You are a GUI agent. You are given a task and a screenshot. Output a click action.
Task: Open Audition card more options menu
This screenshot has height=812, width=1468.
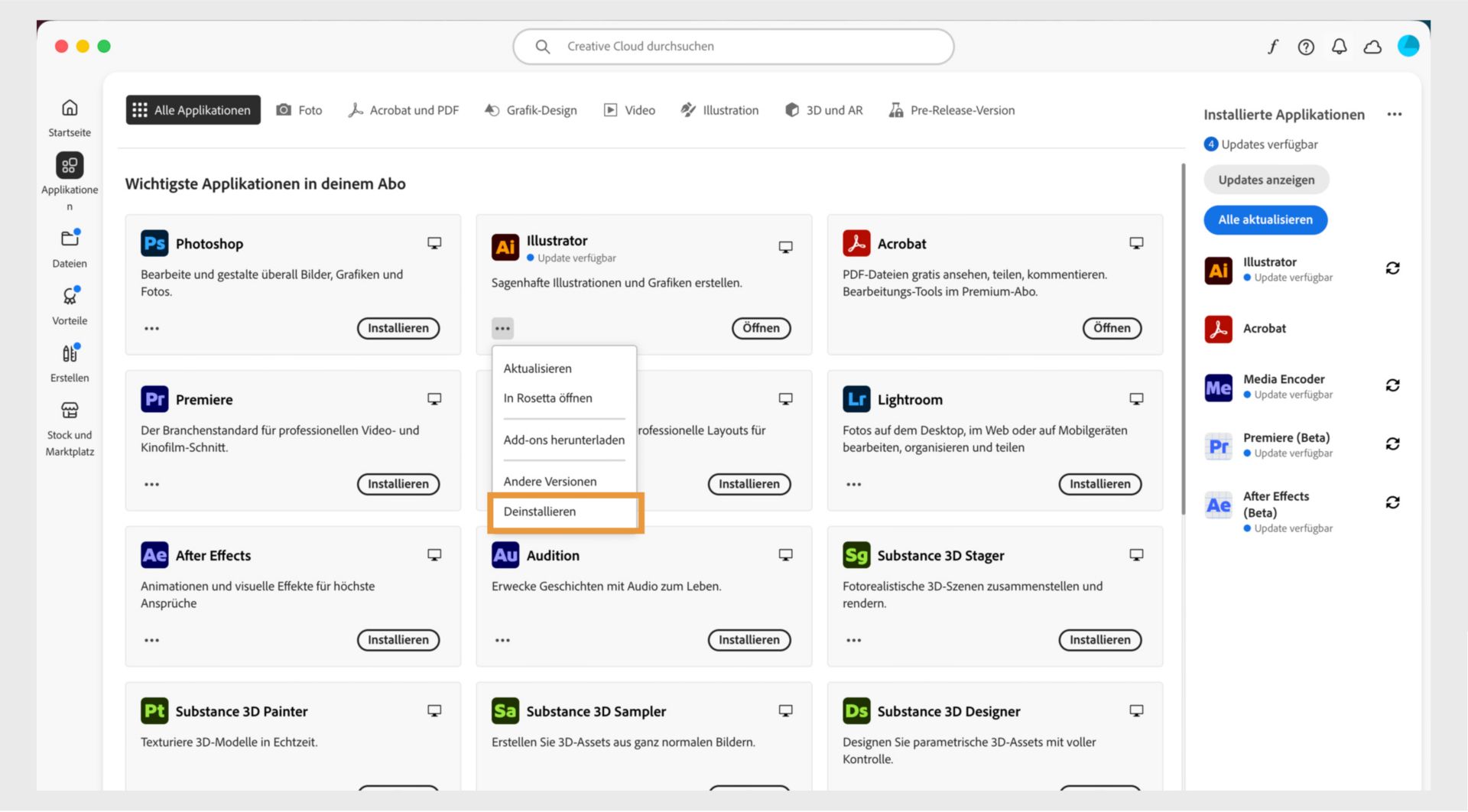pos(502,641)
